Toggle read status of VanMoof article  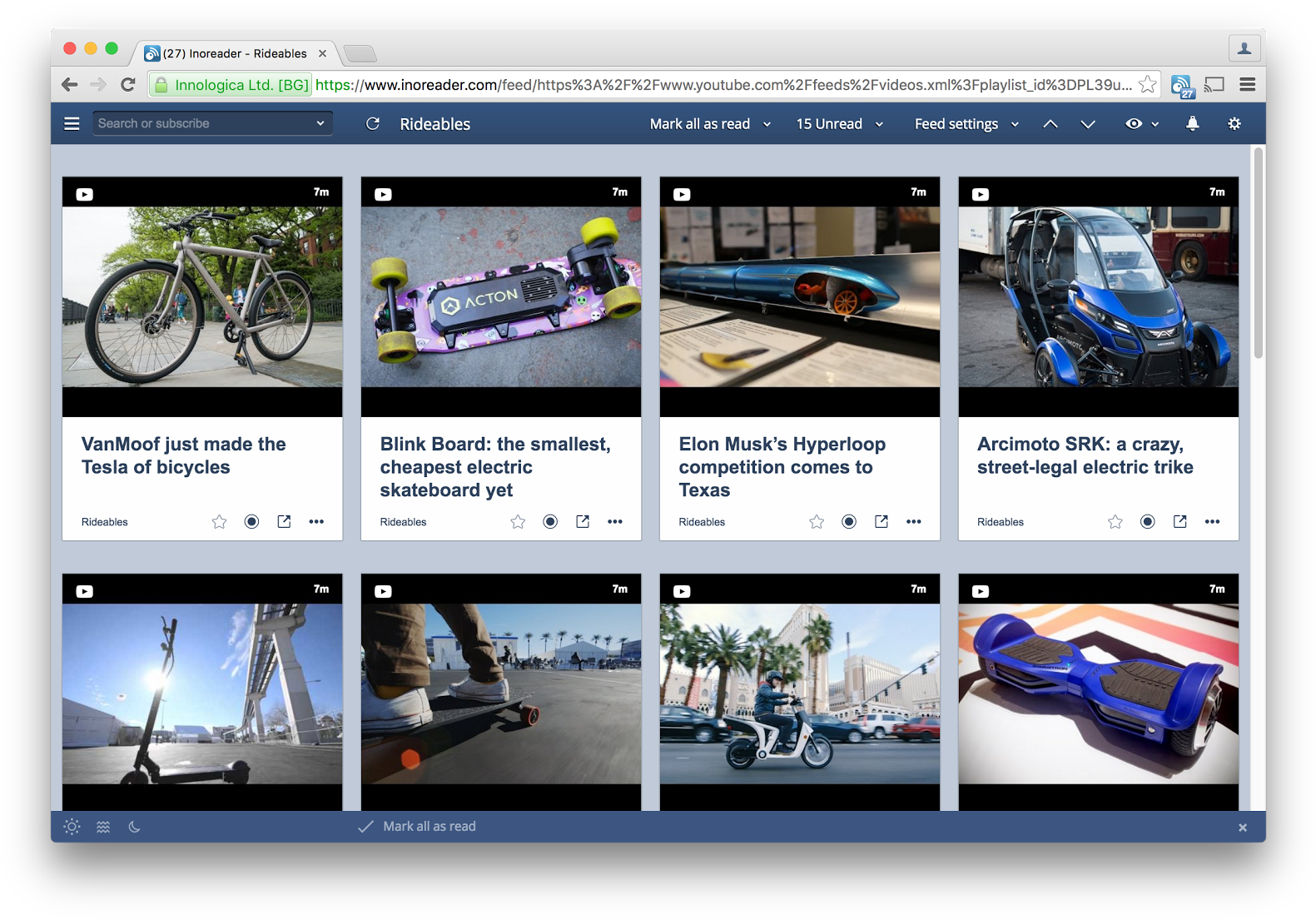(251, 521)
